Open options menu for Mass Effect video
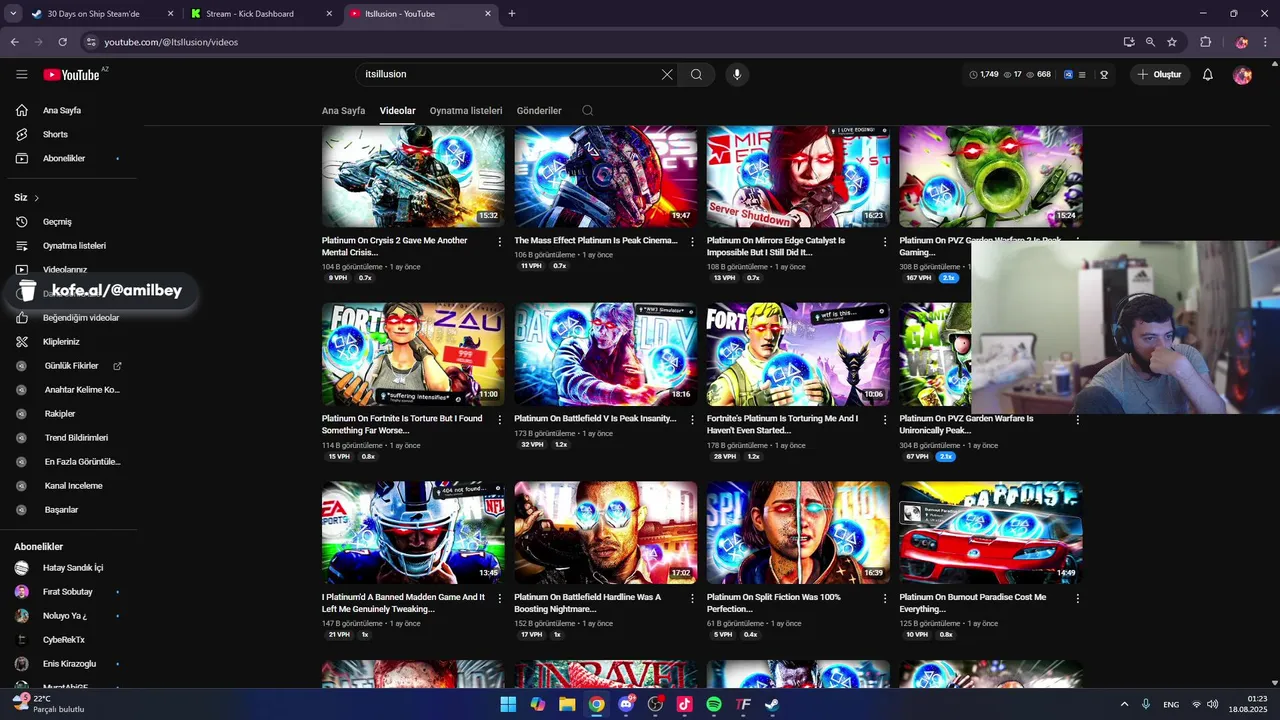This screenshot has height=720, width=1280. point(692,241)
